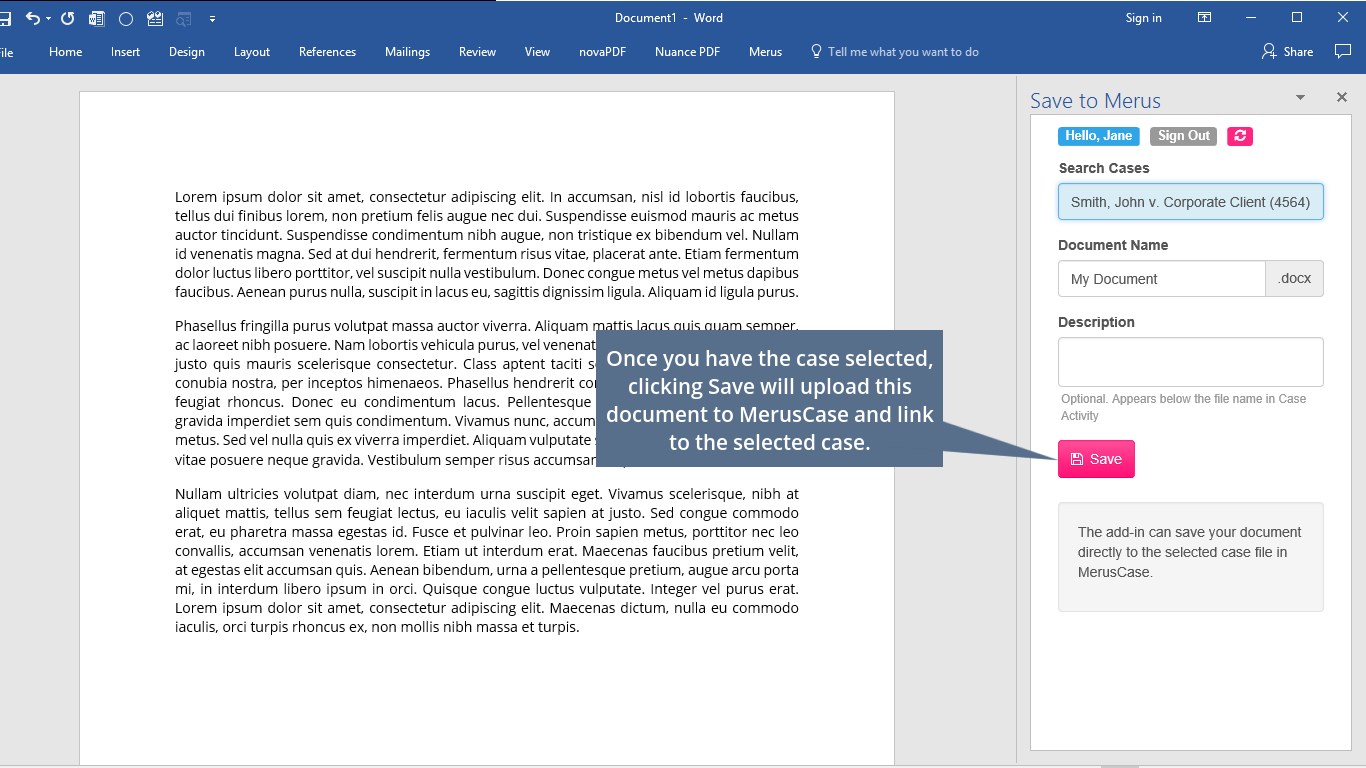1366x768 pixels.
Task: Open the Save to Merus pane options dropdown
Action: pos(1300,97)
